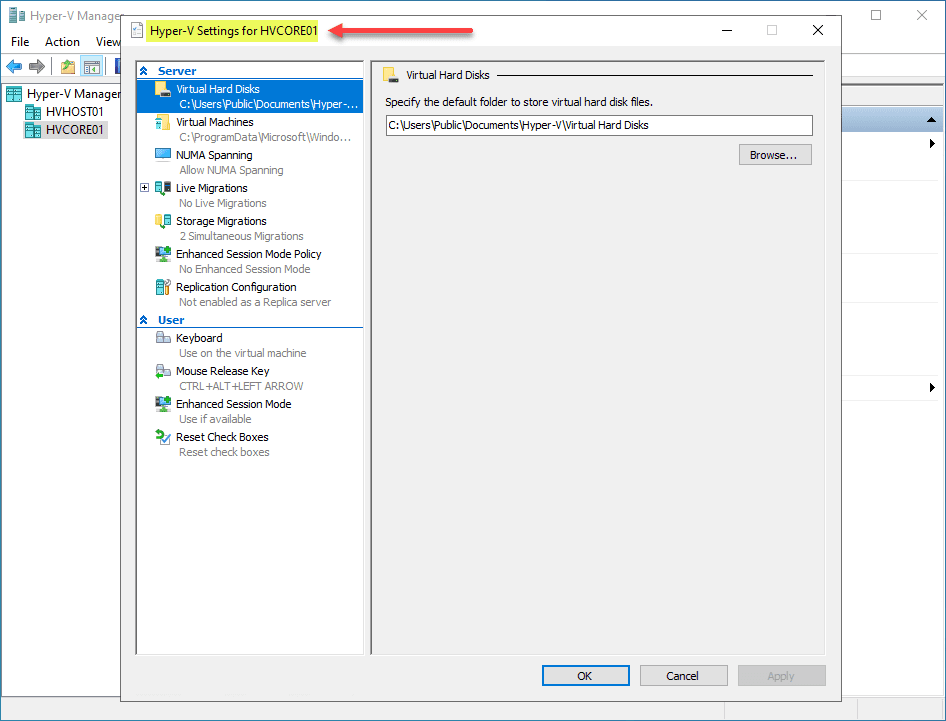Image resolution: width=946 pixels, height=721 pixels.
Task: Select the Storage Migrations settings item
Action: [x=250, y=229]
